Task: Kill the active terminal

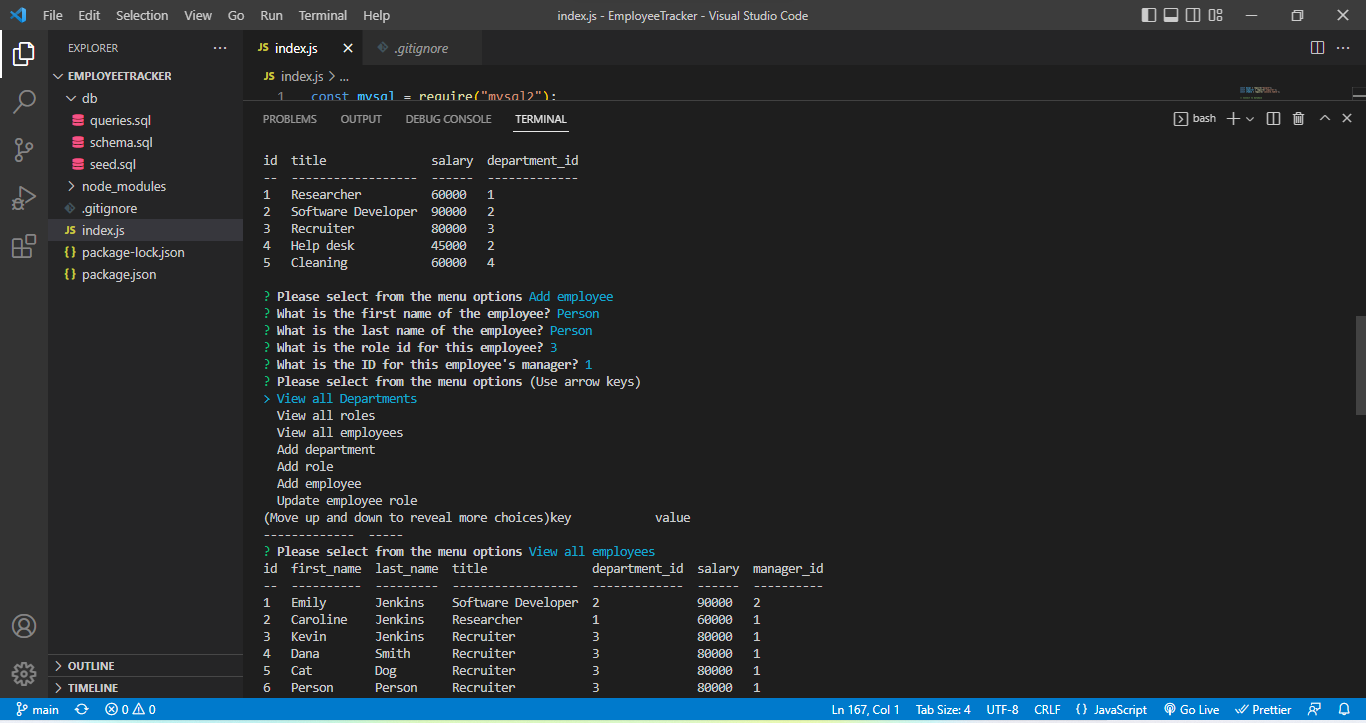Action: (x=1298, y=118)
